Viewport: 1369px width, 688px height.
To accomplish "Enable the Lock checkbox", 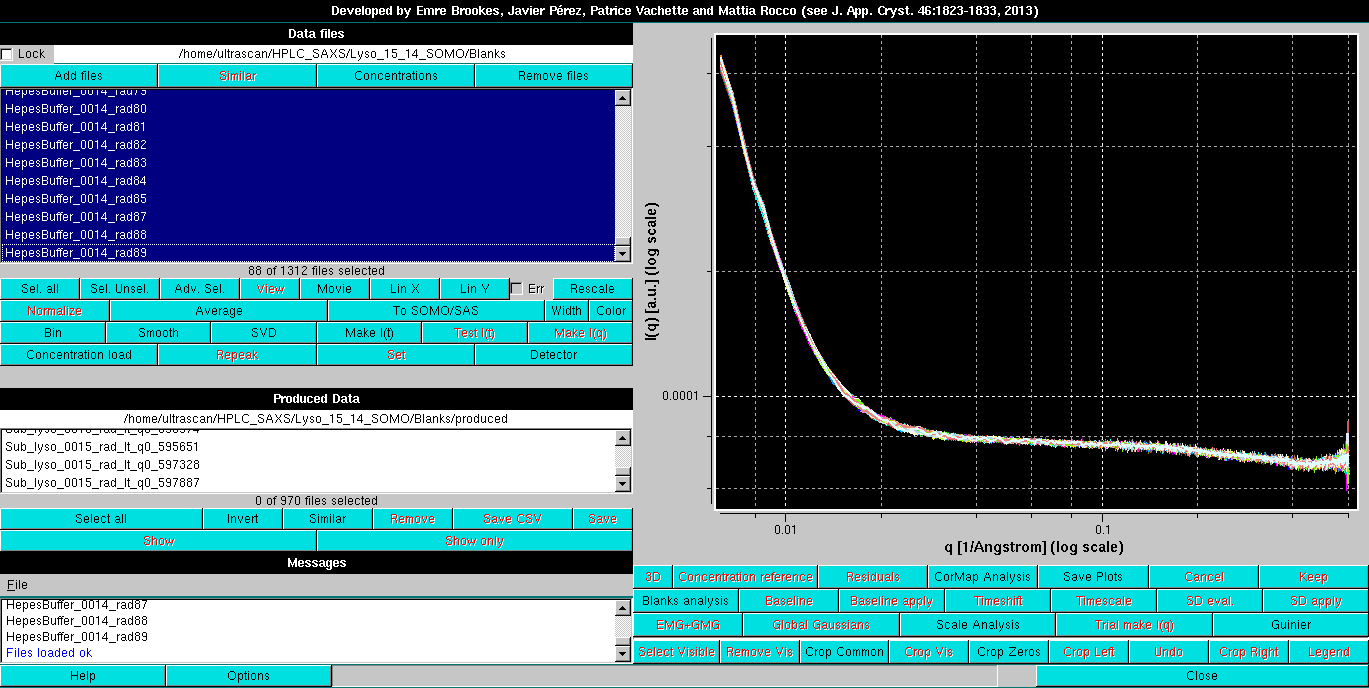I will [8, 54].
